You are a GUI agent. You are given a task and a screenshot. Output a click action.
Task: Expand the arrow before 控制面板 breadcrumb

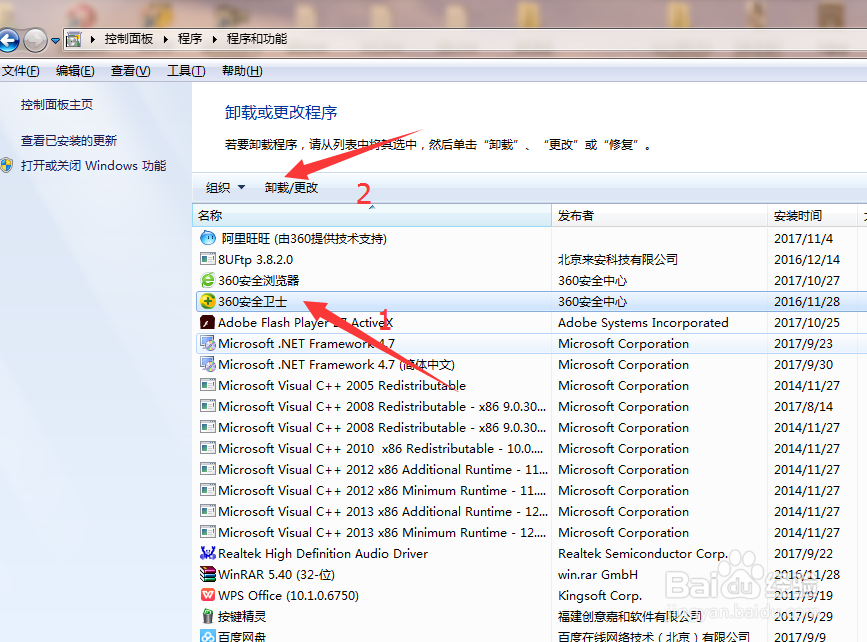[92, 39]
